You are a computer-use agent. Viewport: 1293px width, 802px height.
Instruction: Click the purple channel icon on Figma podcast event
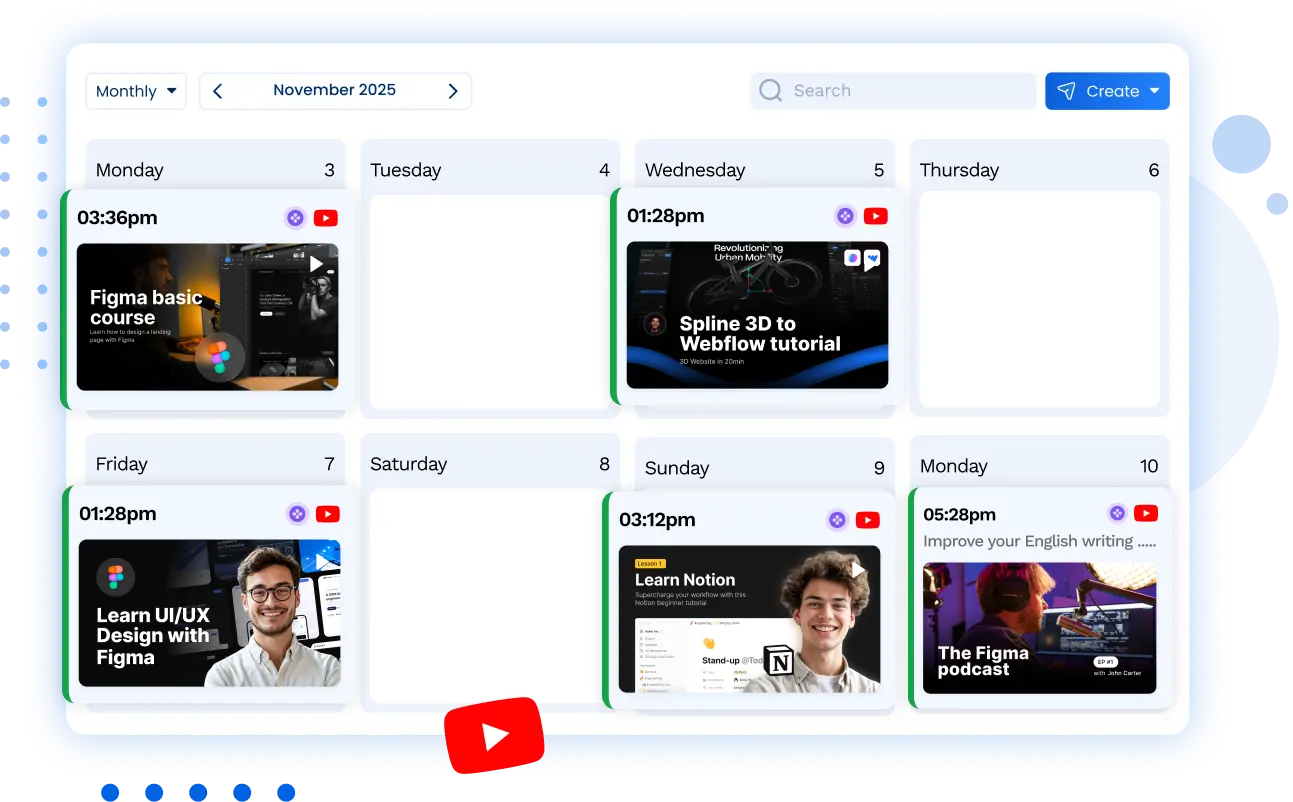(x=1116, y=513)
